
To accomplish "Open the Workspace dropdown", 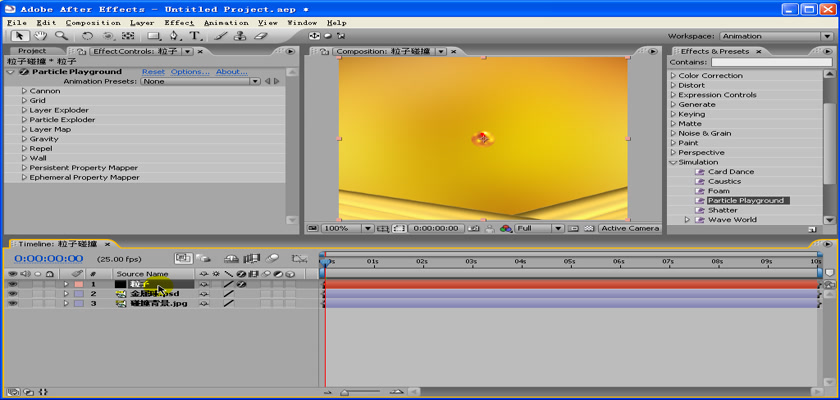I will (x=776, y=36).
